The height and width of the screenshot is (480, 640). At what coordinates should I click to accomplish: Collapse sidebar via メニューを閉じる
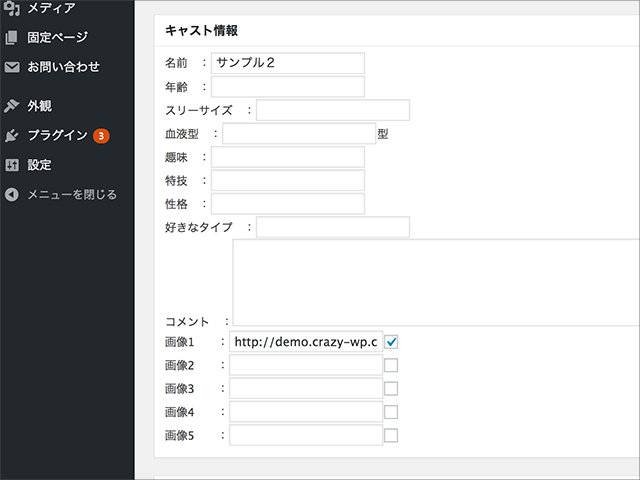point(72,194)
